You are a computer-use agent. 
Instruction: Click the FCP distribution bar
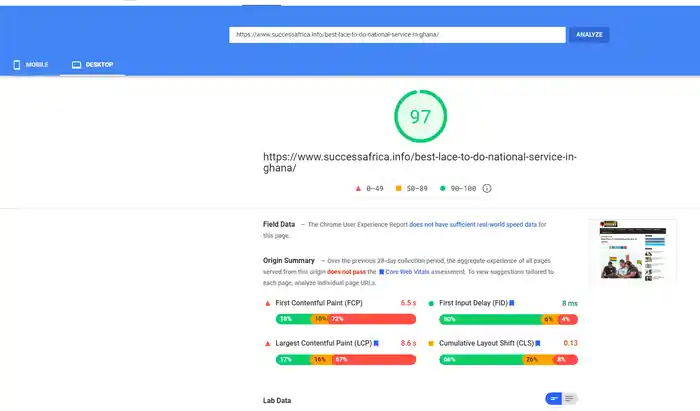(346, 319)
